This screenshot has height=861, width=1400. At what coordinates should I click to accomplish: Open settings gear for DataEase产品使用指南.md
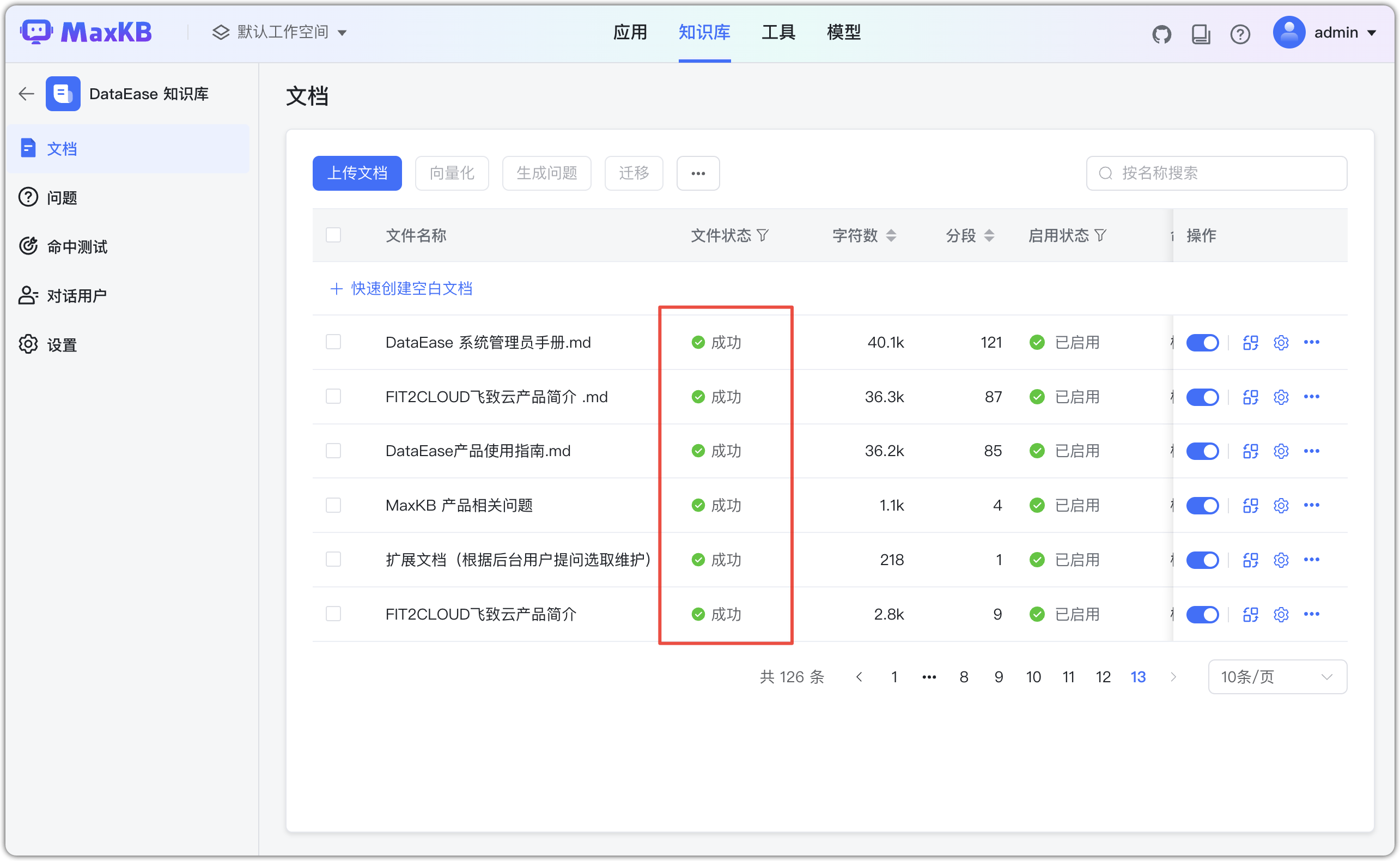click(1281, 451)
